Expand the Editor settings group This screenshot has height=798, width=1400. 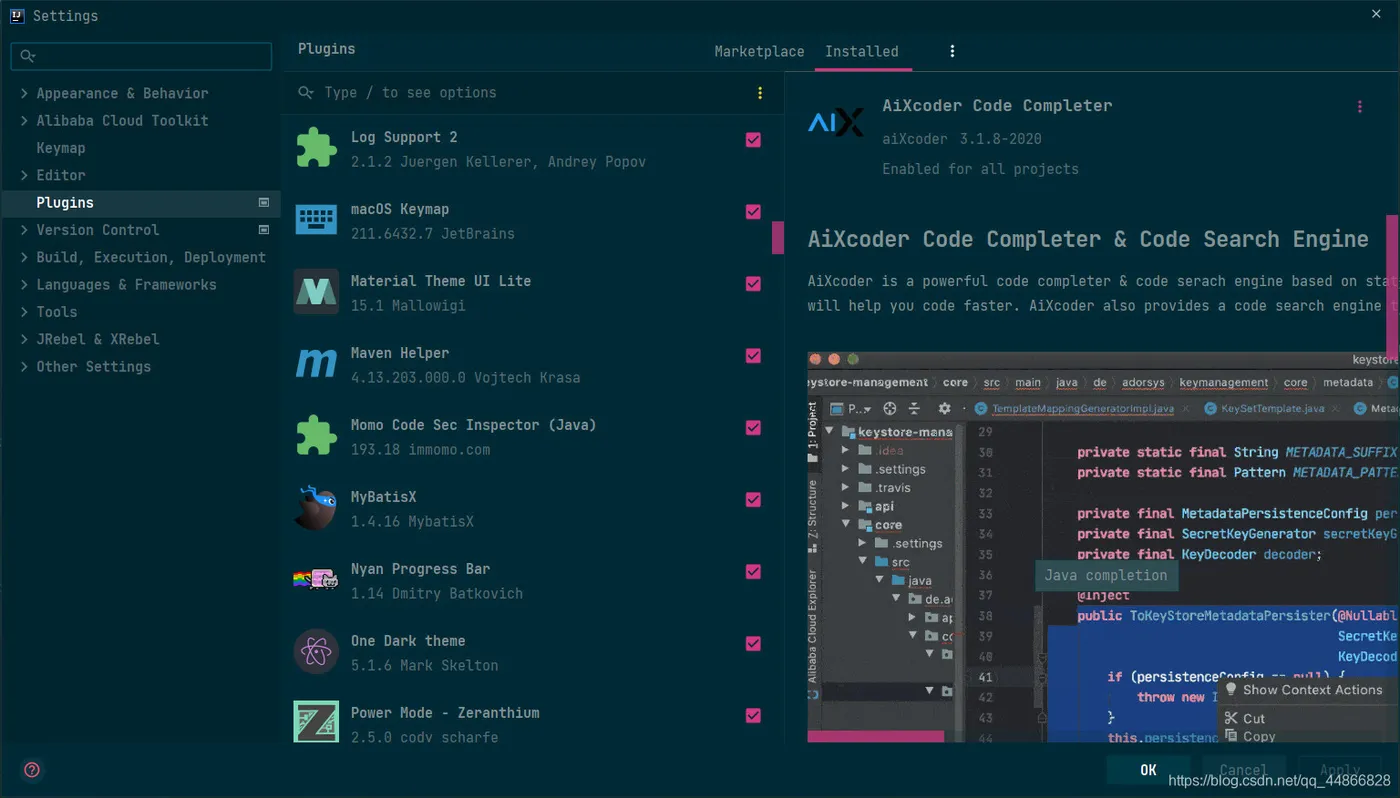(24, 175)
